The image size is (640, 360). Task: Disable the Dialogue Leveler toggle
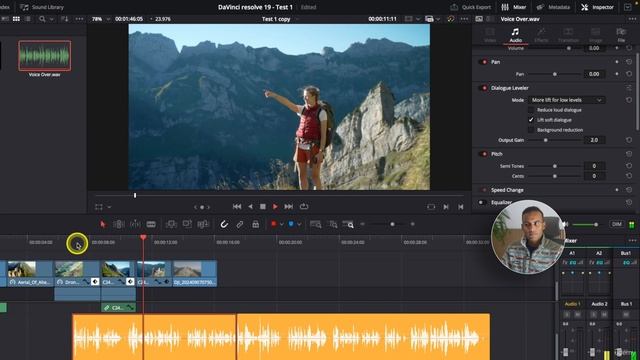[484, 88]
